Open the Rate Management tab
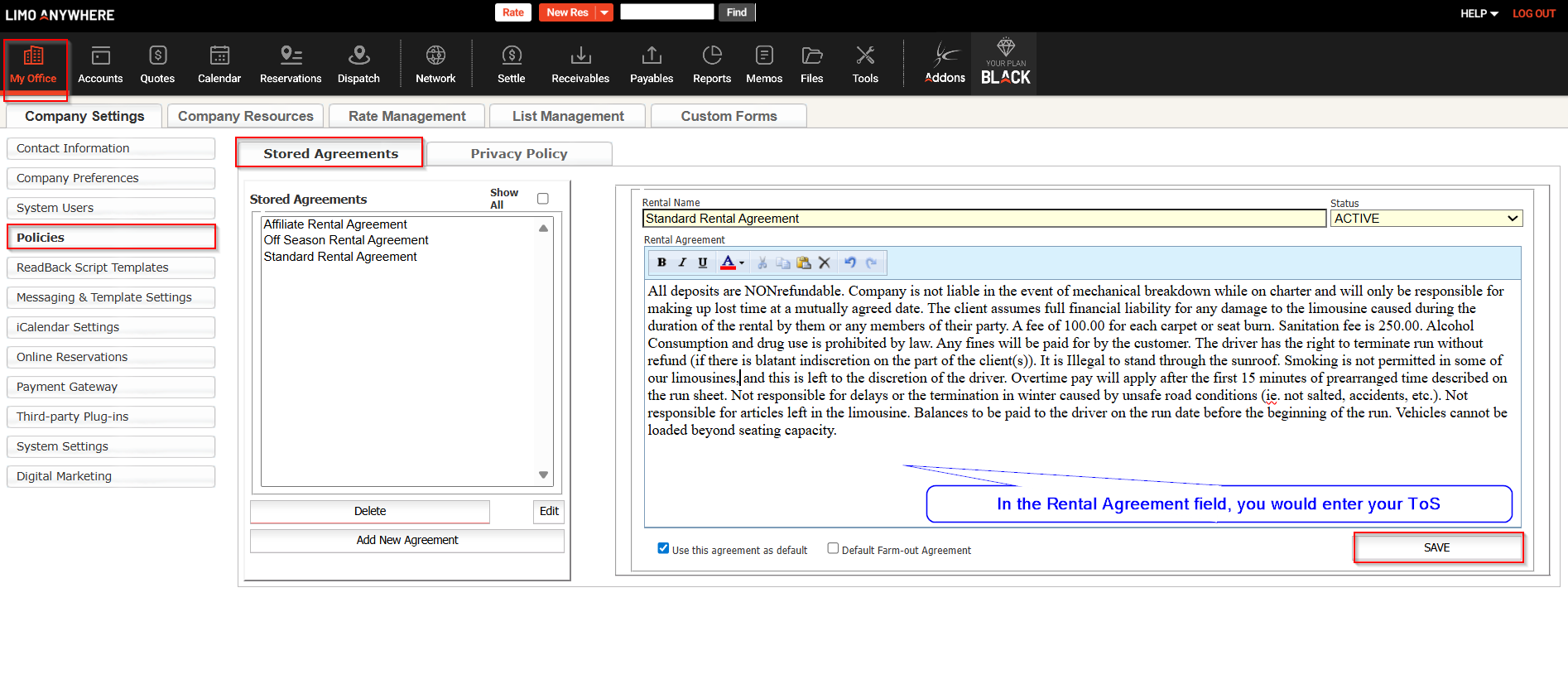This screenshot has width=1568, height=689. point(406,116)
